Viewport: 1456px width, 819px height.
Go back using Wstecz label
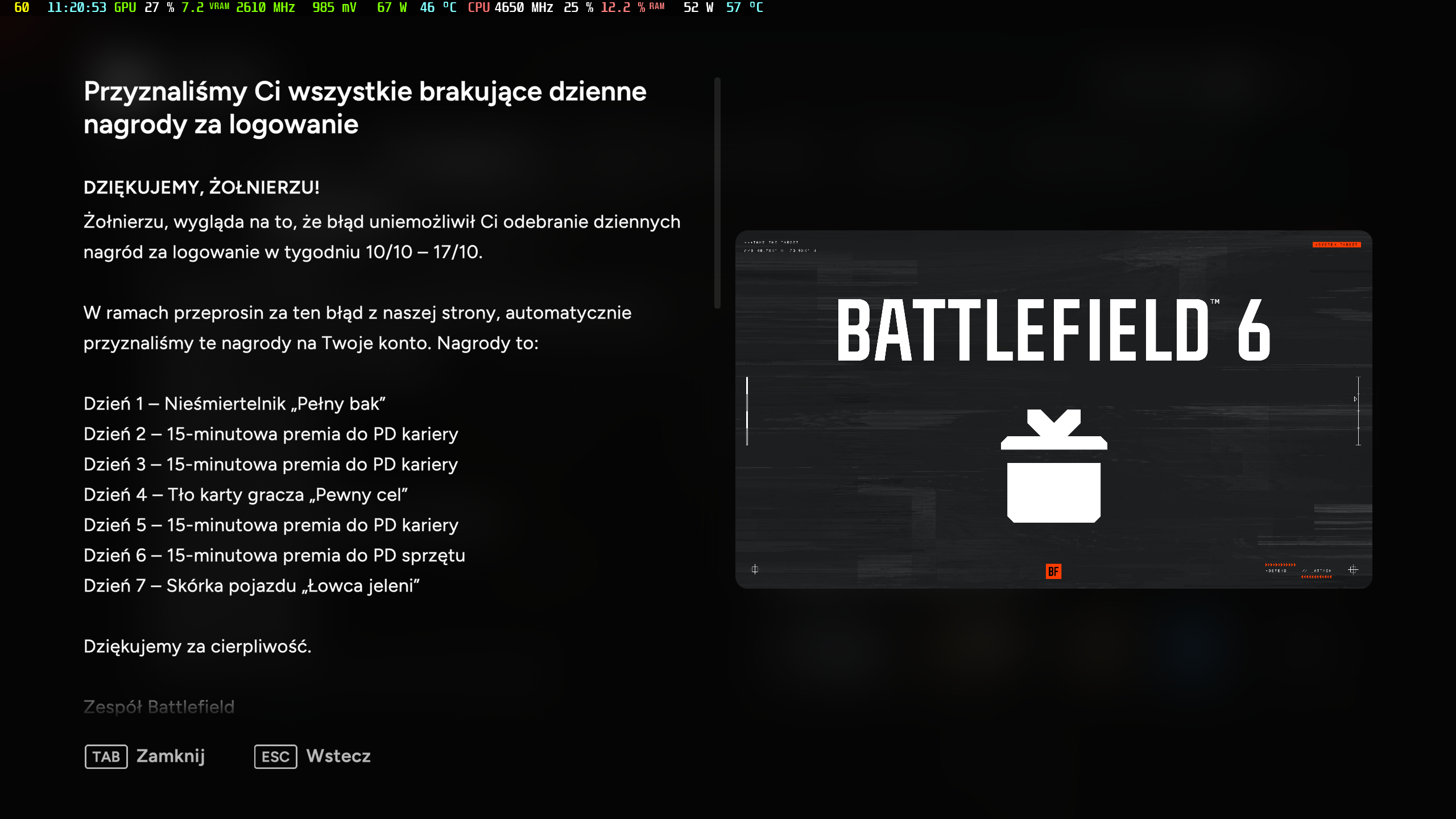pyautogui.click(x=338, y=756)
